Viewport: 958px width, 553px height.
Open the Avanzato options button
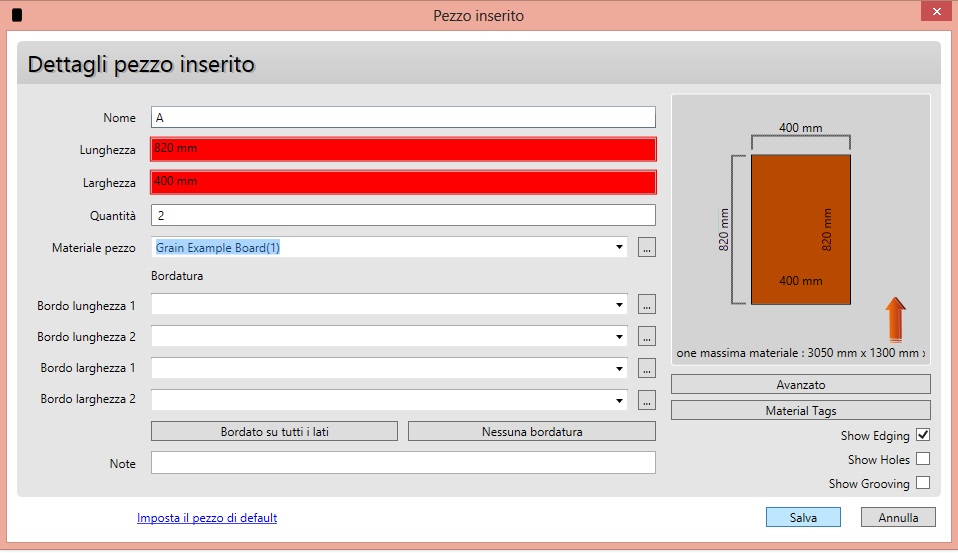[800, 384]
